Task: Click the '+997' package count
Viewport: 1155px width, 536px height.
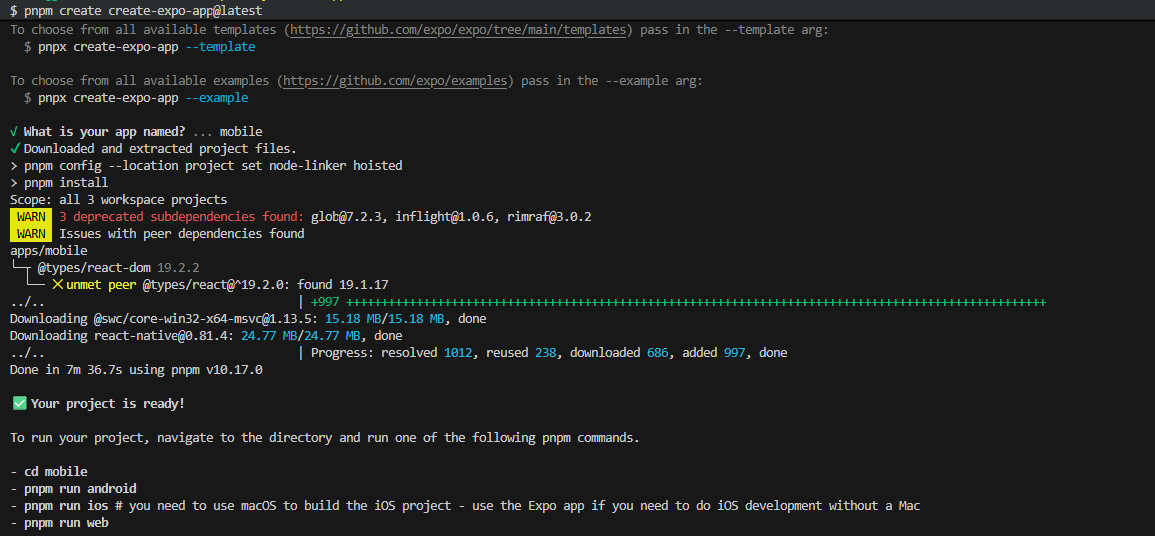Action: coord(326,302)
